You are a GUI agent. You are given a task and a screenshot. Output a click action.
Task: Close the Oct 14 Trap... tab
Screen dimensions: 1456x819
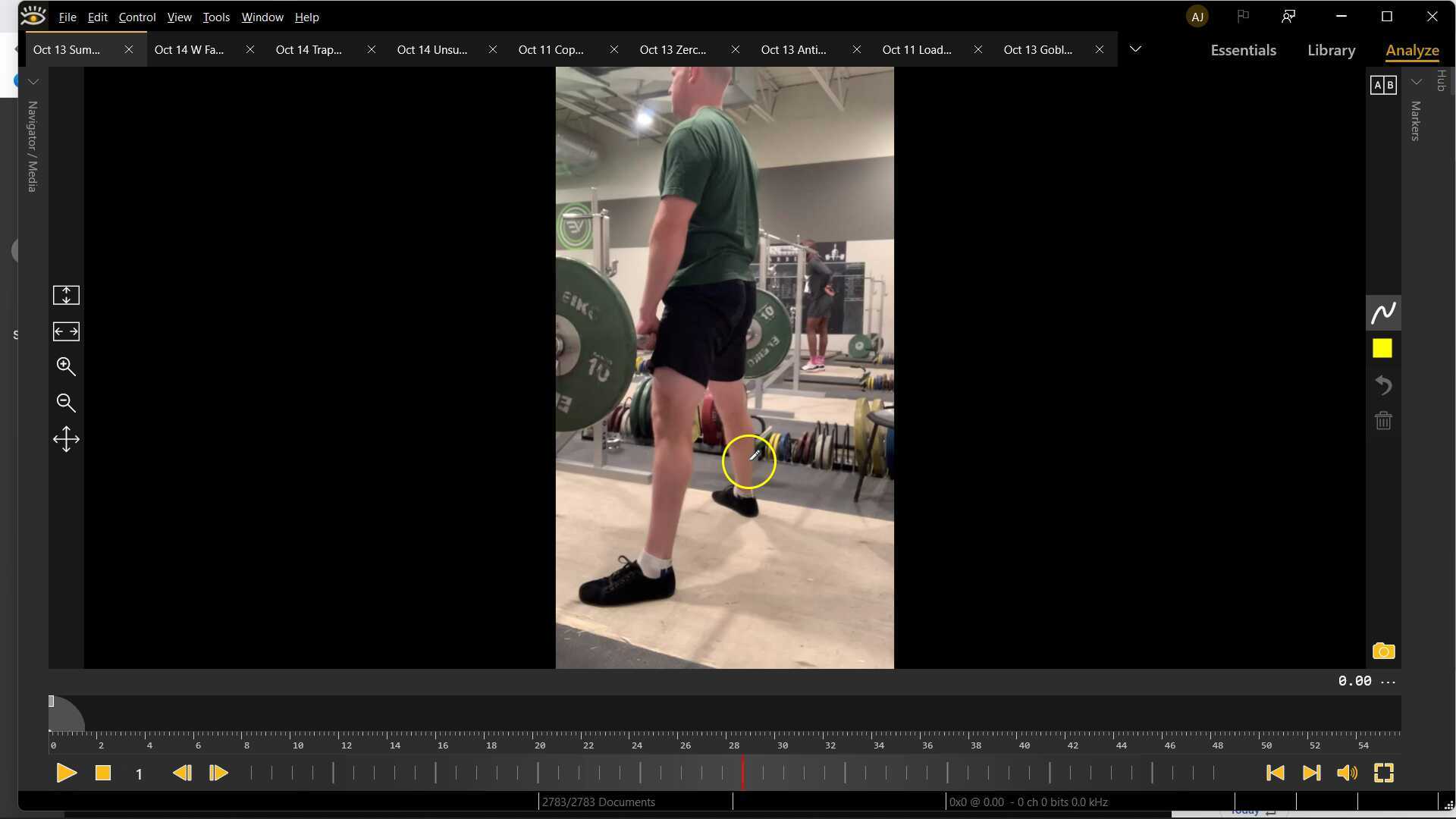point(371,49)
